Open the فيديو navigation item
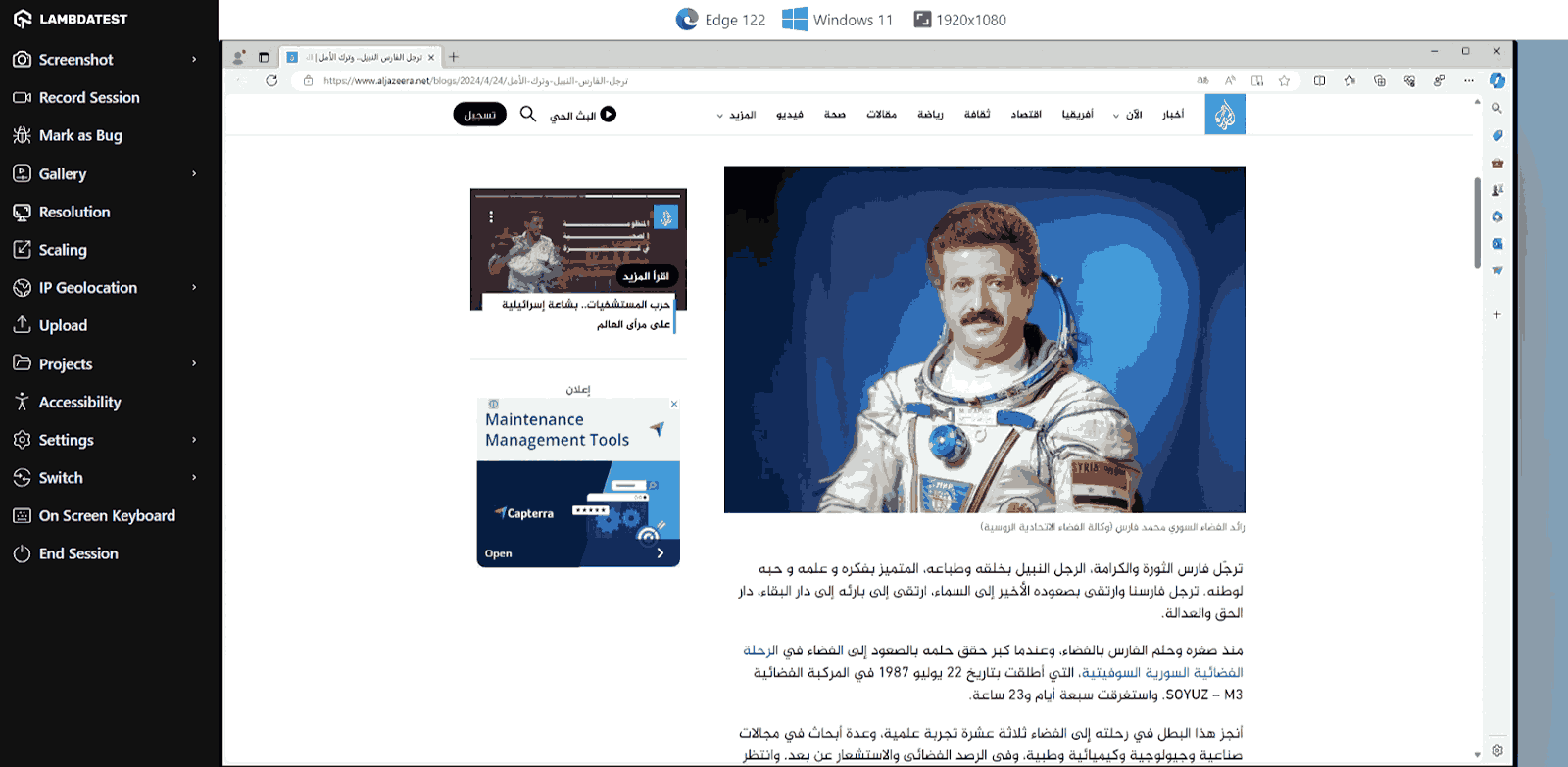The height and width of the screenshot is (767, 1568). tap(790, 115)
